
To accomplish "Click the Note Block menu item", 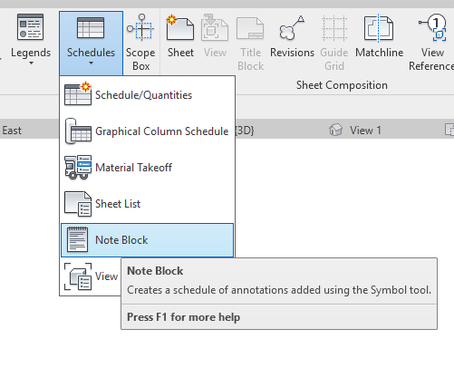I will click(147, 240).
